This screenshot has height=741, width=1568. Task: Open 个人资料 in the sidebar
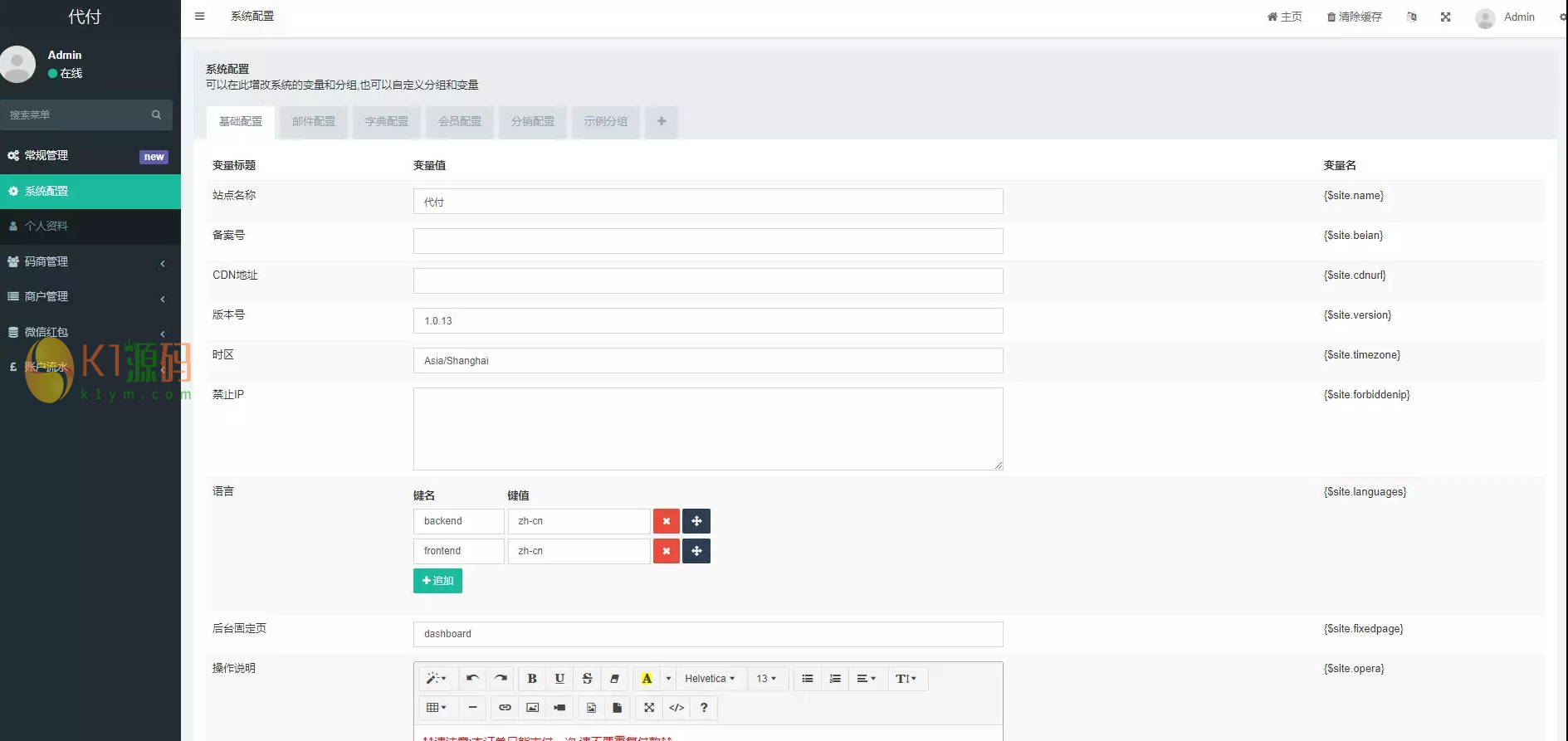click(90, 226)
